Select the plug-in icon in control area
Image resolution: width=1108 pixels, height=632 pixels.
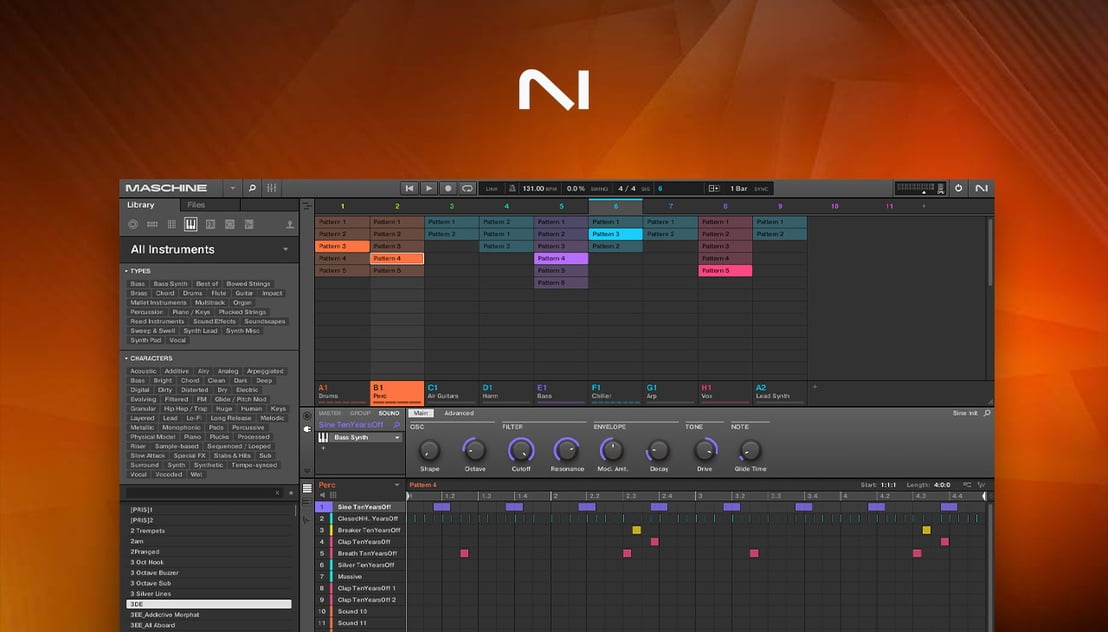(x=307, y=429)
